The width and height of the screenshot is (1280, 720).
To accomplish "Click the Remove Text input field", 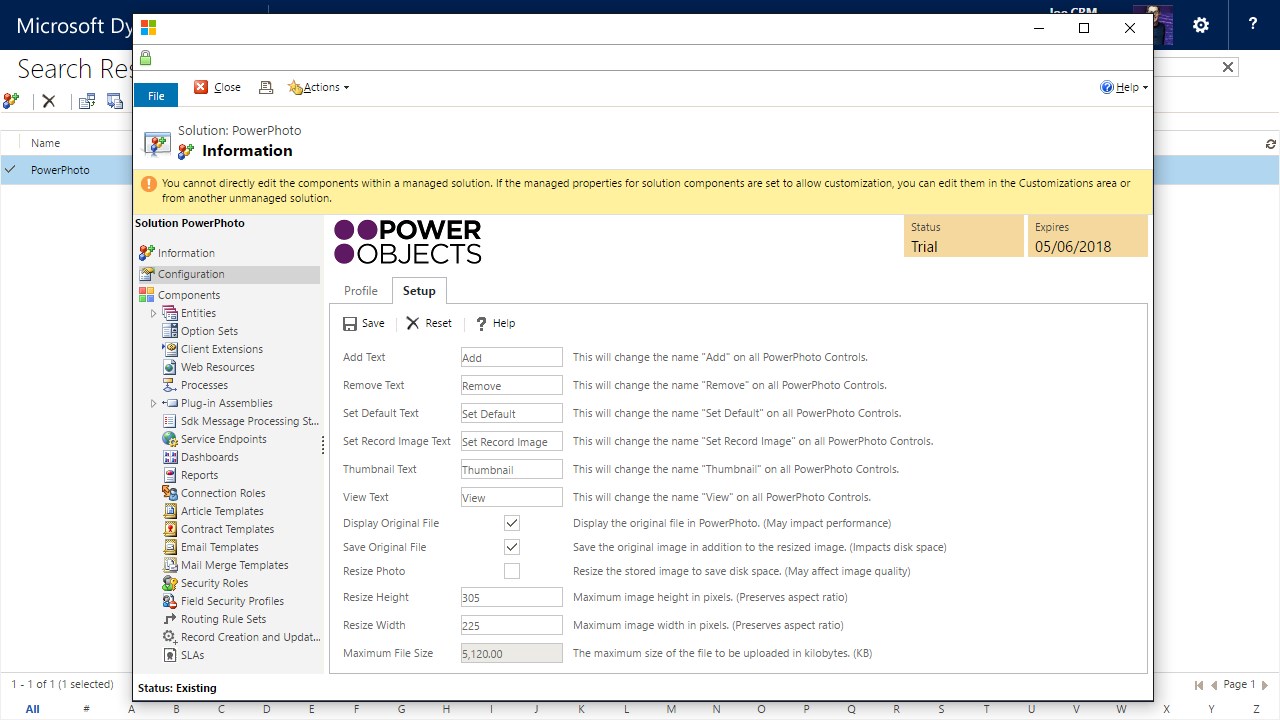I will tap(512, 385).
